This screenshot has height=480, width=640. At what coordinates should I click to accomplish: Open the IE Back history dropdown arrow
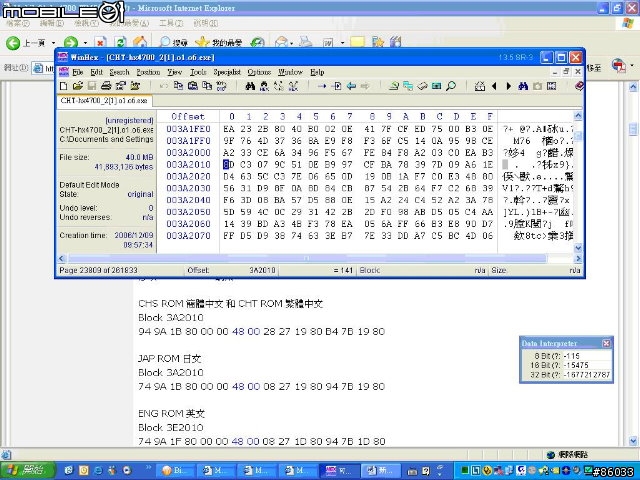[x=53, y=42]
